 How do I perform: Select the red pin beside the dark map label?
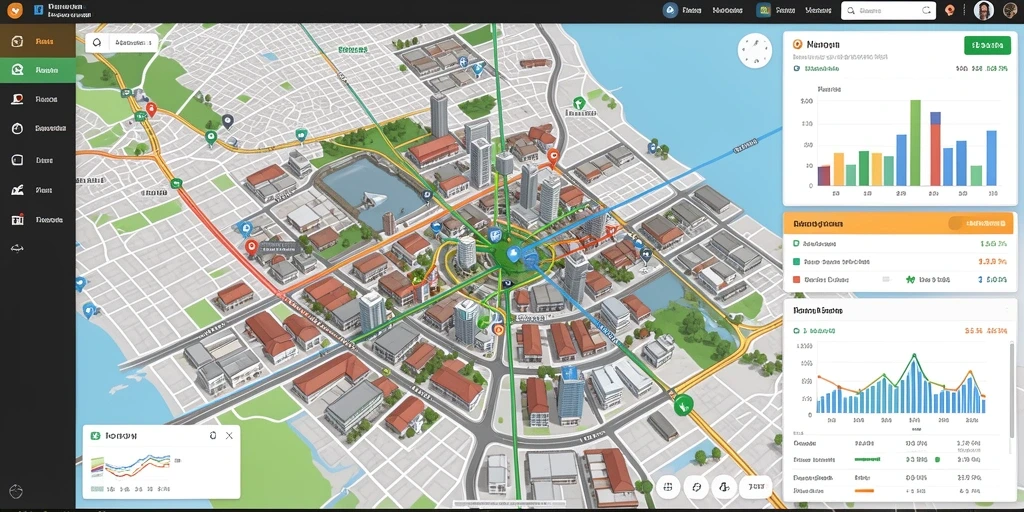251,246
